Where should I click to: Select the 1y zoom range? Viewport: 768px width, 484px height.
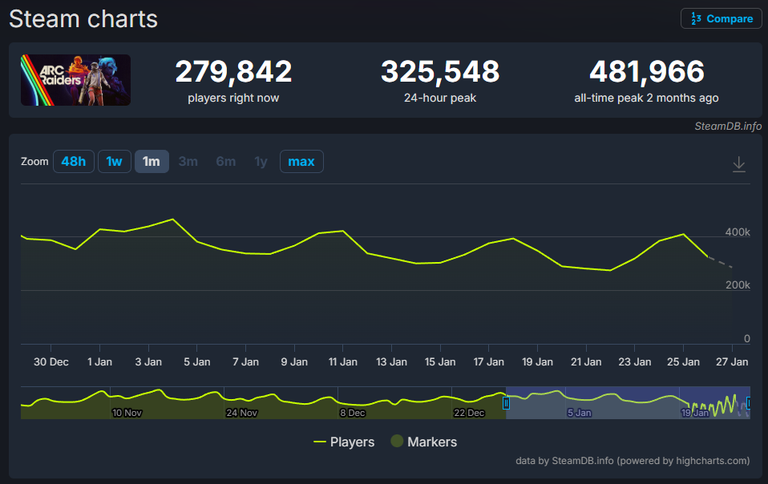point(261,161)
